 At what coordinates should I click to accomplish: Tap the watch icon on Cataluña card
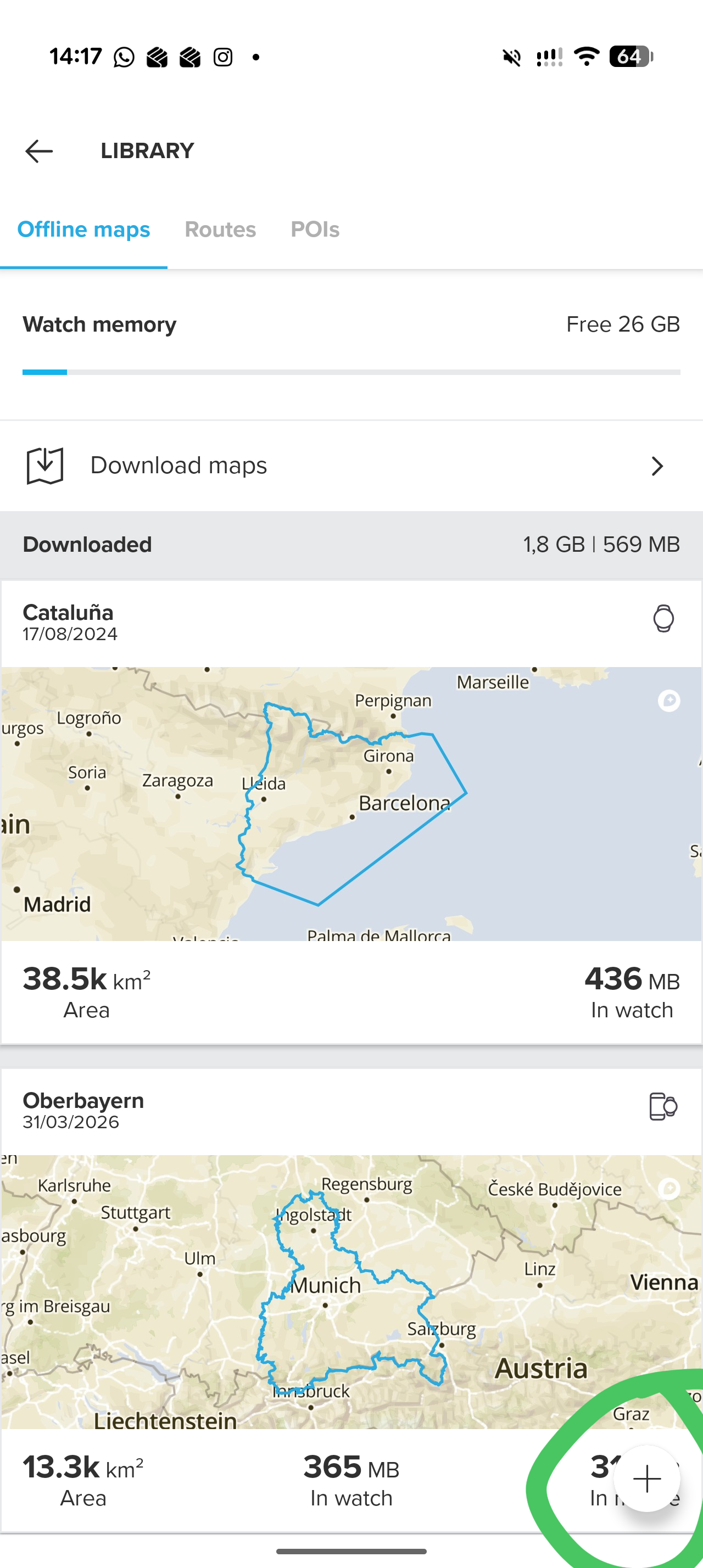click(x=663, y=618)
